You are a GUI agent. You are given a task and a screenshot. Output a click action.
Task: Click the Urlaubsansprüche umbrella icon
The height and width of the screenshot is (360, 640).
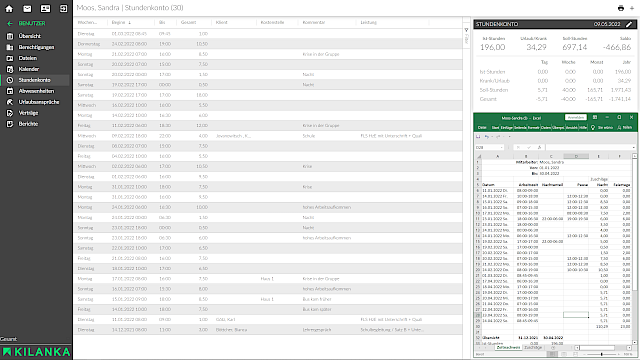point(10,102)
